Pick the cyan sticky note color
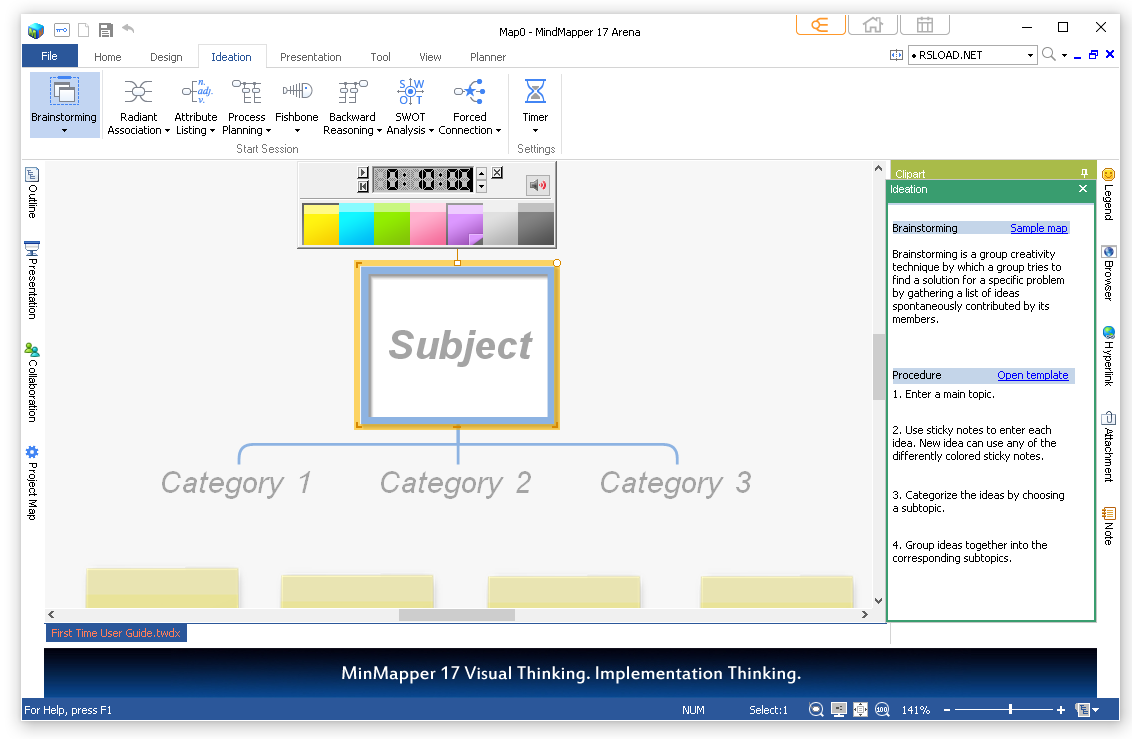Viewport: 1132px width, 739px height. tap(357, 224)
